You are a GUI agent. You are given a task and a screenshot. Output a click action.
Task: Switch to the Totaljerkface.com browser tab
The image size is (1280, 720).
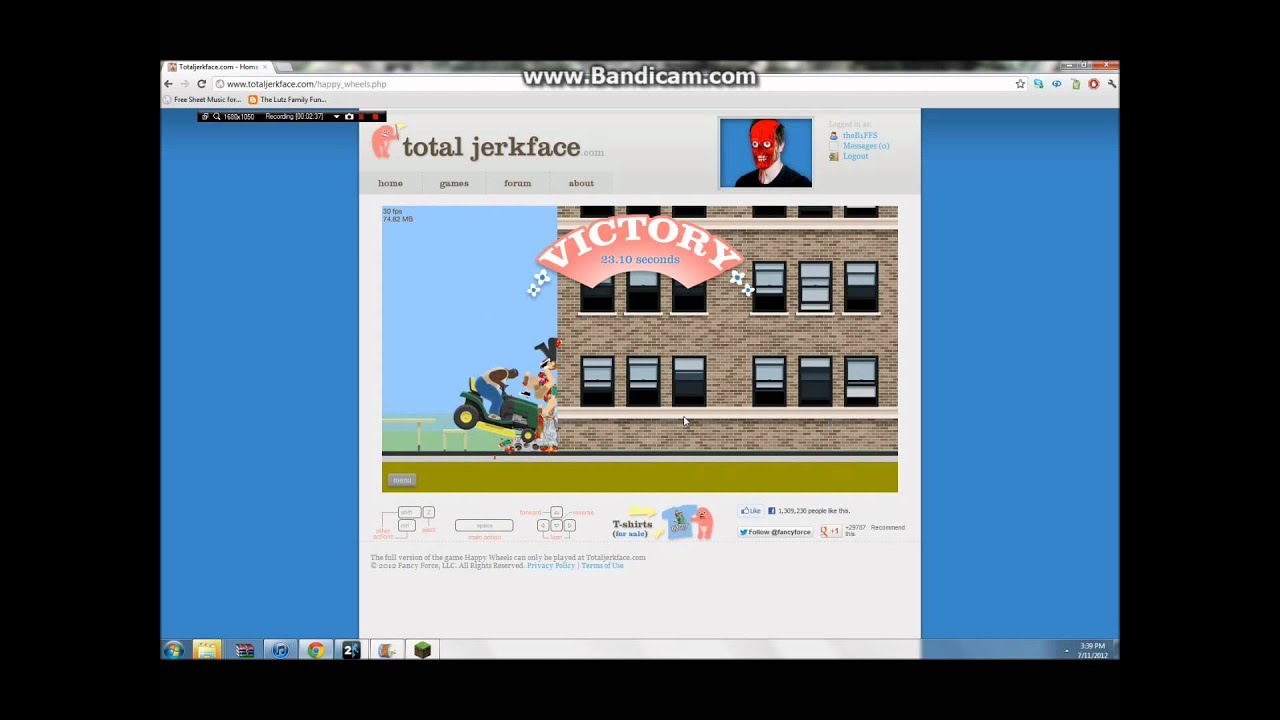218,67
